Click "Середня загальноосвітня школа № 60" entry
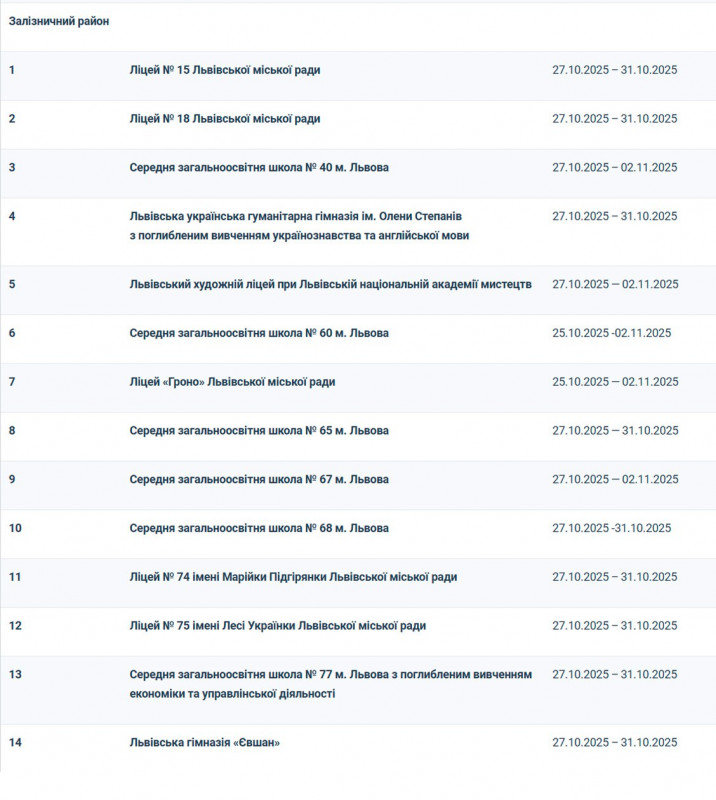 pyautogui.click(x=258, y=333)
